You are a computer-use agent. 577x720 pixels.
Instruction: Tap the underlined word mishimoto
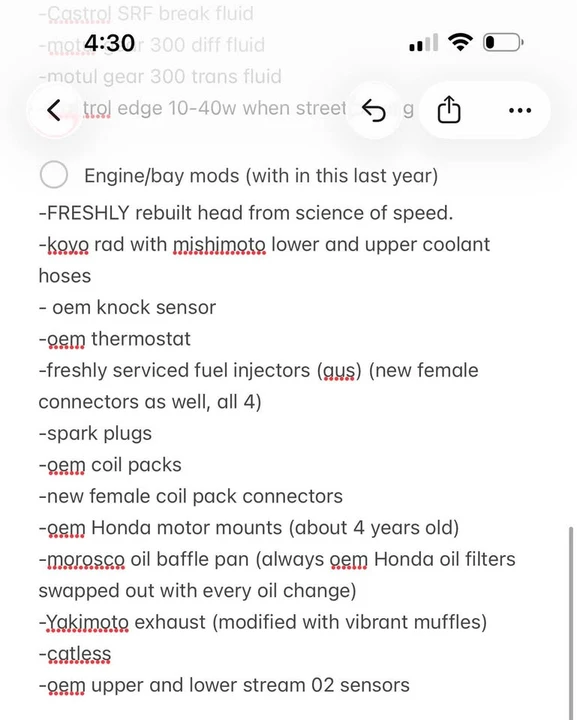click(x=219, y=245)
